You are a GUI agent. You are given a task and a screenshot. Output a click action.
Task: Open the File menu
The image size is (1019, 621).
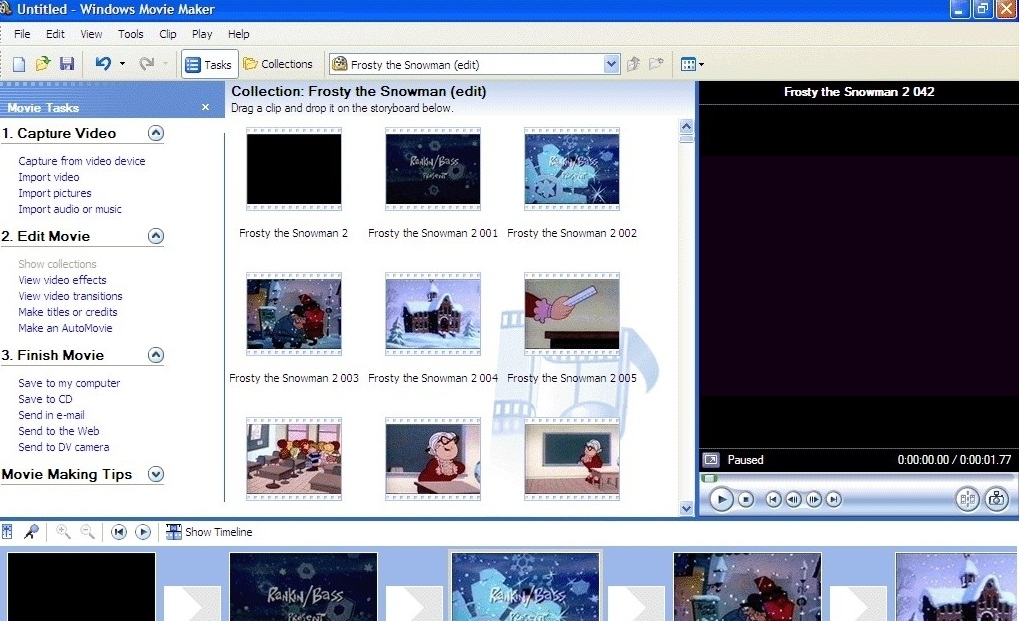pyautogui.click(x=22, y=34)
